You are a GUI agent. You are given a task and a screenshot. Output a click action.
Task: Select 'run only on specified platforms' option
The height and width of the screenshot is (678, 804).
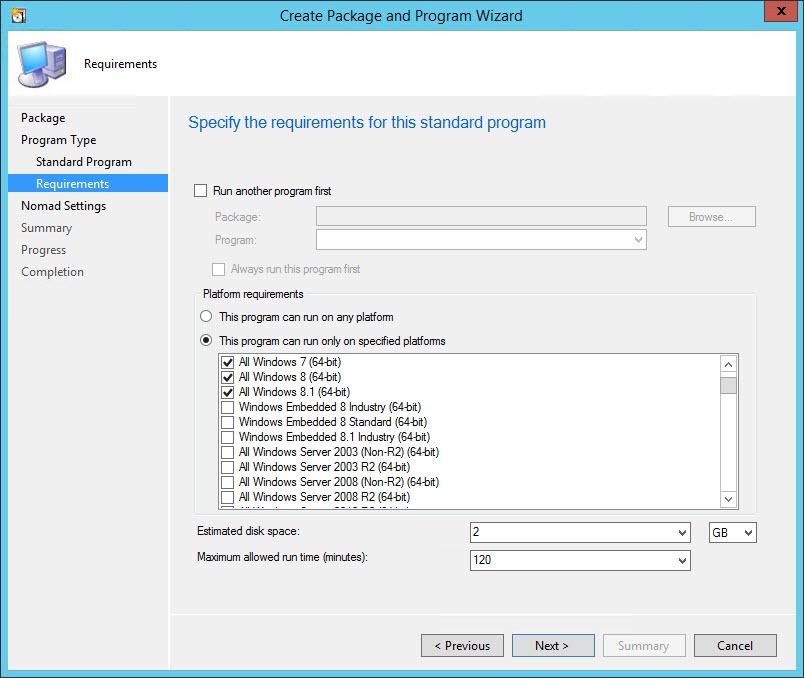click(x=207, y=341)
